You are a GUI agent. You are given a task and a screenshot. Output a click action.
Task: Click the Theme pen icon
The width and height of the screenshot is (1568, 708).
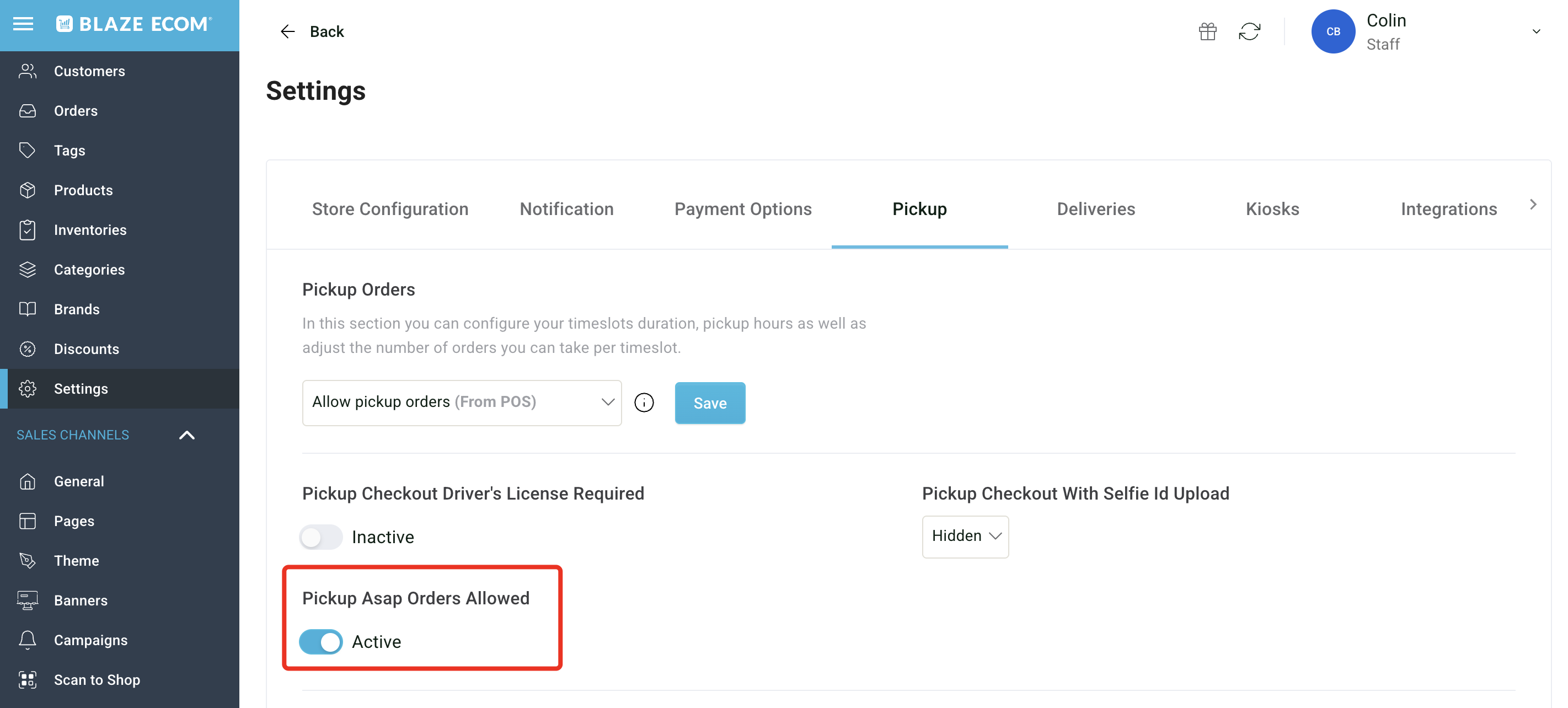pos(28,560)
